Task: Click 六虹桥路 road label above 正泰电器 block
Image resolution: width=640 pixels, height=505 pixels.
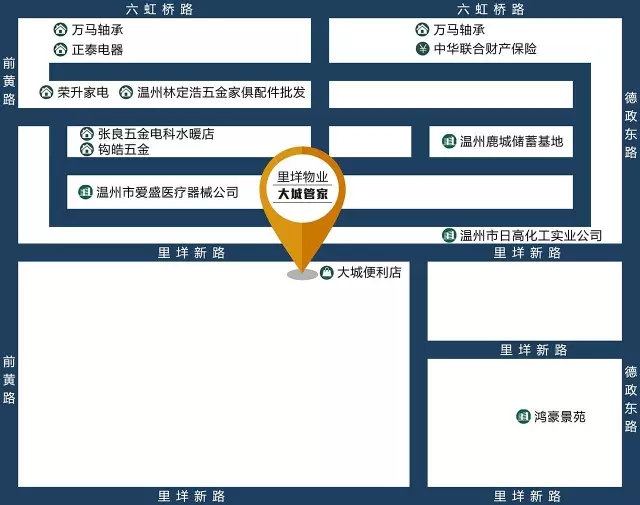Action: pos(159,9)
